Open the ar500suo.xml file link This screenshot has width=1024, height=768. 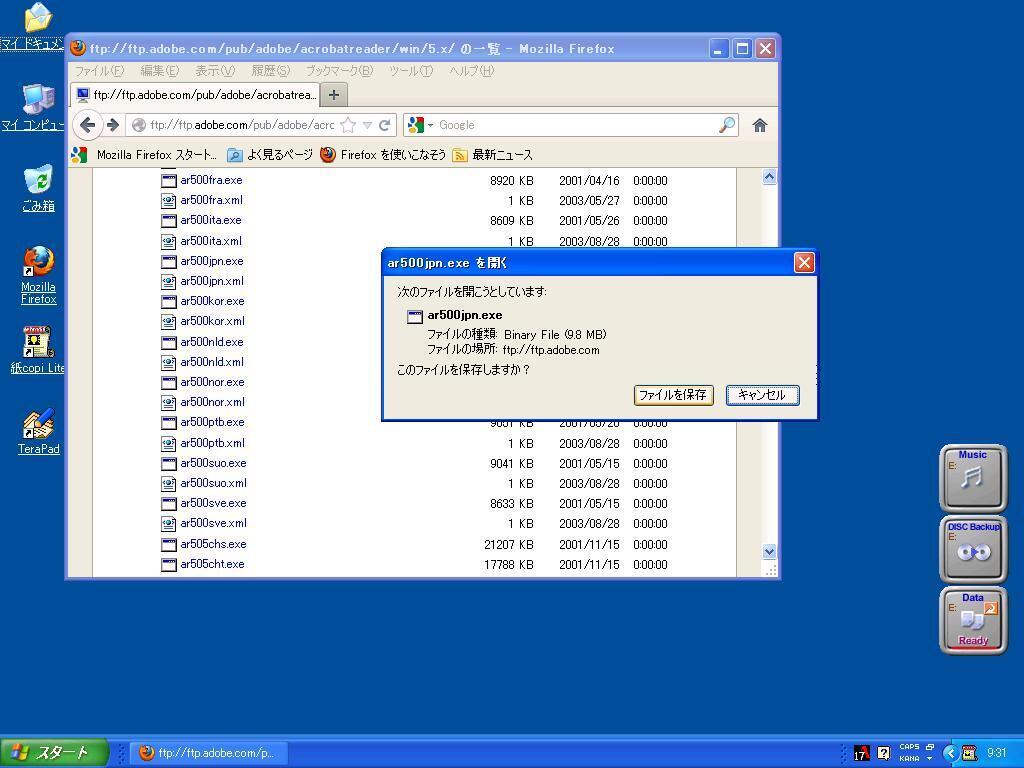(x=214, y=483)
